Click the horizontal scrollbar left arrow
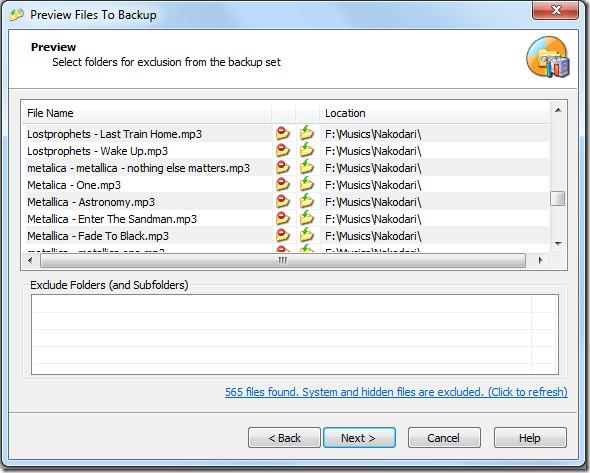590x473 pixels. click(x=30, y=260)
